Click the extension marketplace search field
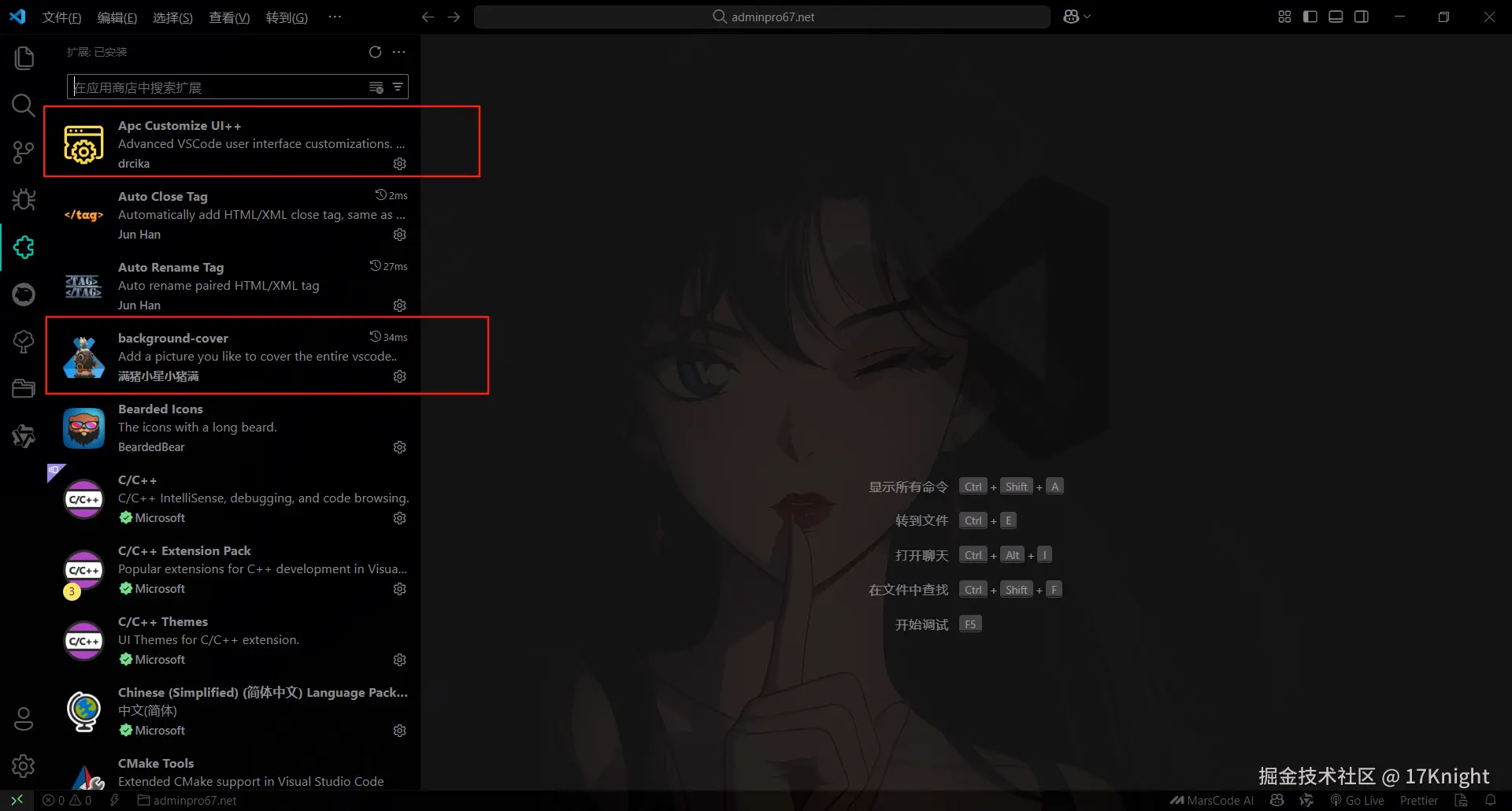 tap(220, 87)
